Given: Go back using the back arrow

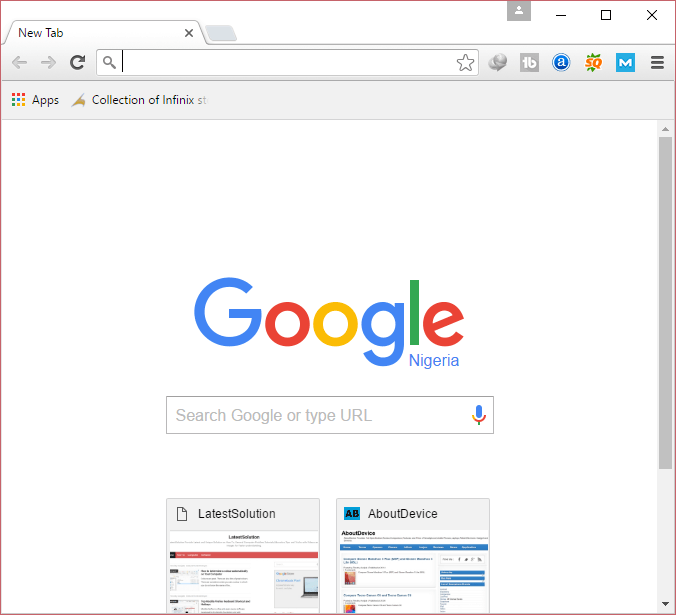Looking at the screenshot, I should coord(19,63).
